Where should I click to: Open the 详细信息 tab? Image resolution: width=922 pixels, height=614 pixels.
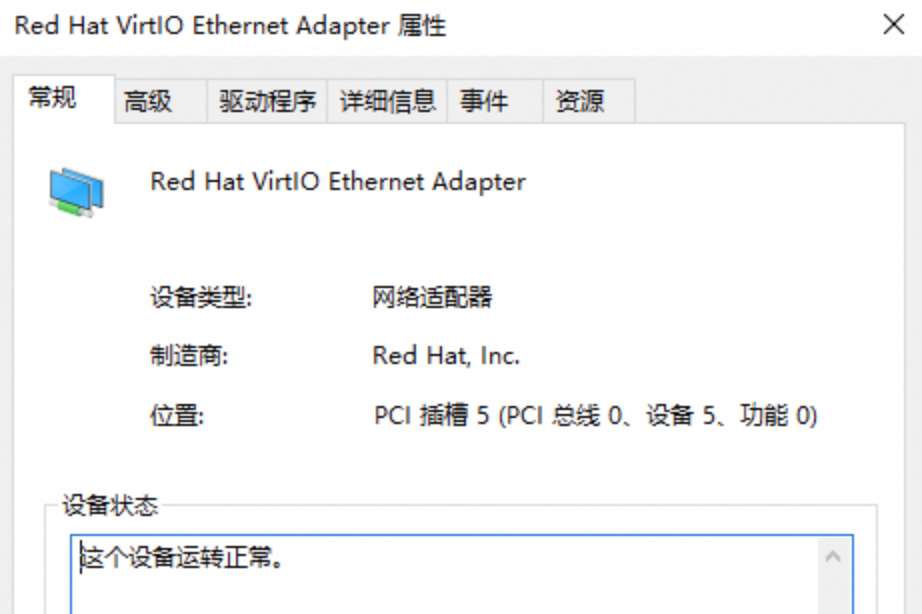(387, 101)
